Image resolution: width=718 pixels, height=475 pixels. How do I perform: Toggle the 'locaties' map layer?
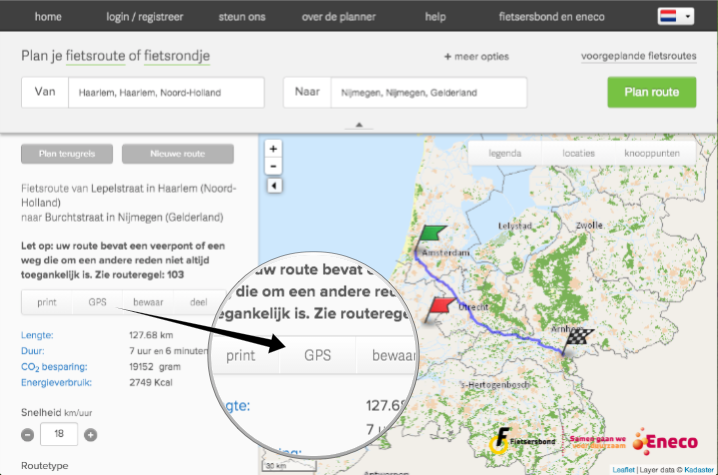[579, 153]
